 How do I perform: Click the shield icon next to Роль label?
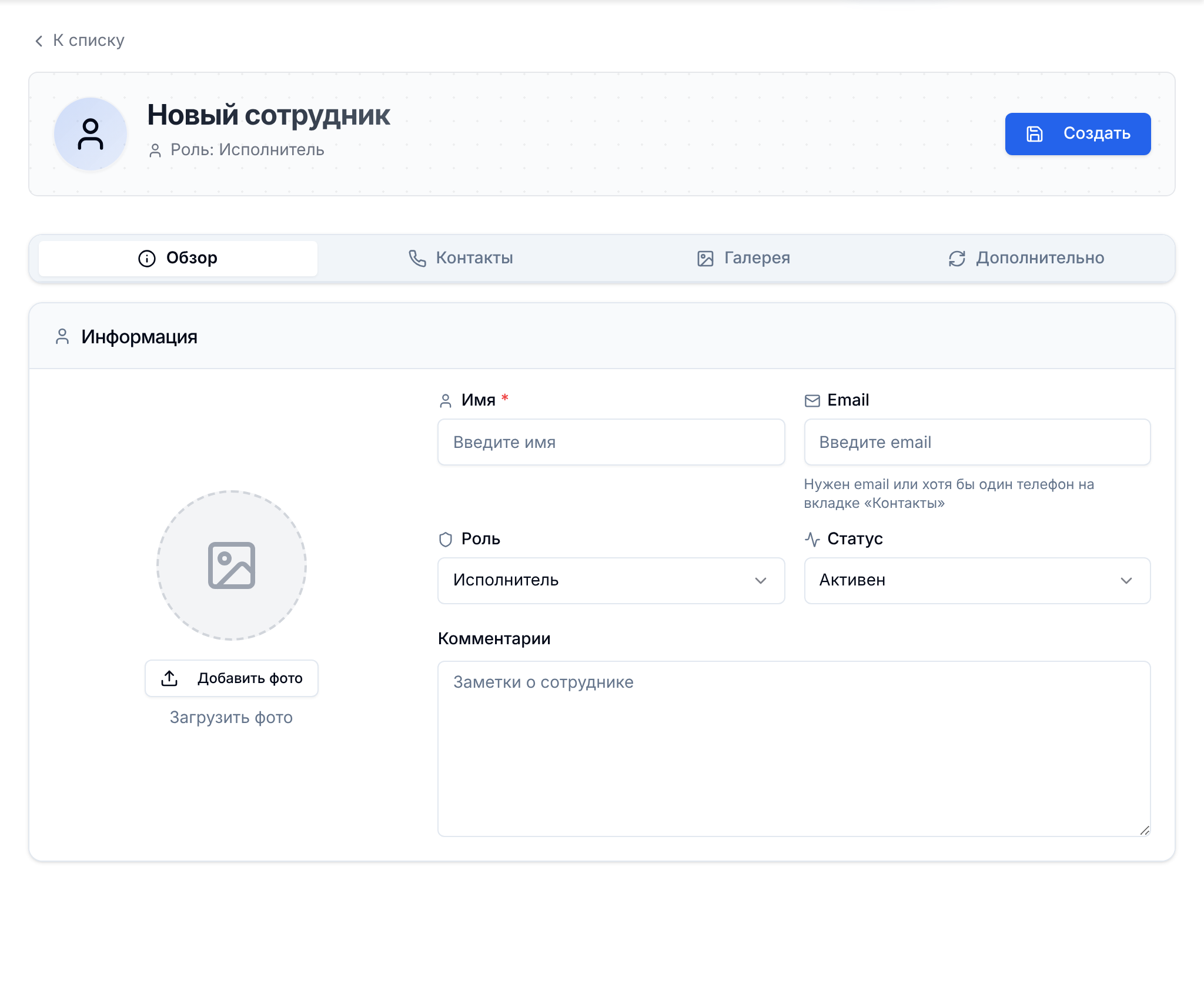tap(446, 540)
